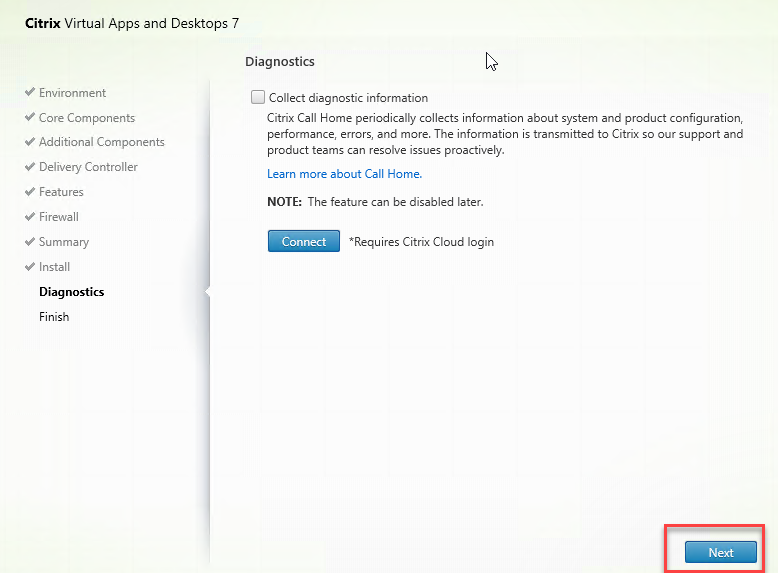
Task: Select the Delivery Controller step
Action: click(x=88, y=167)
